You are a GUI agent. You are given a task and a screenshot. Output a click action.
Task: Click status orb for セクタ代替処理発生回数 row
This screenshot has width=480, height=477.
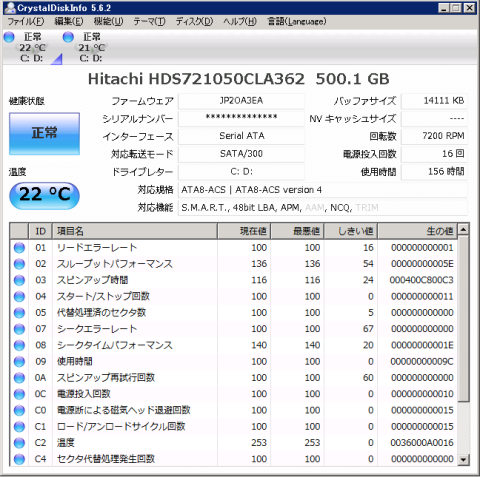[19, 459]
